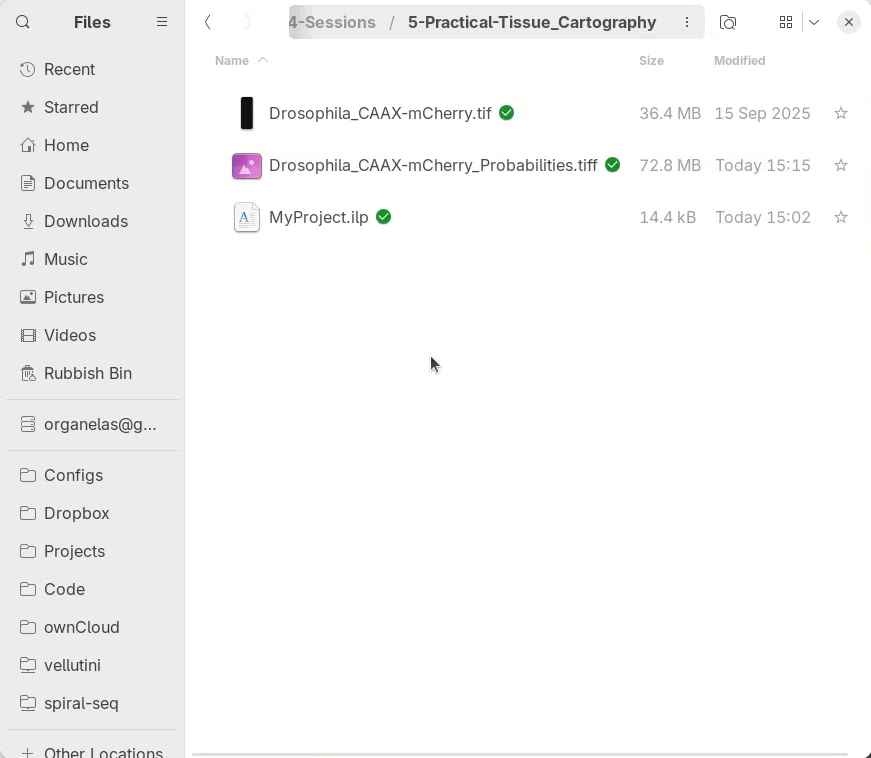The height and width of the screenshot is (758, 871).
Task: Open the sidebar hamburger menu
Action: [x=162, y=22]
